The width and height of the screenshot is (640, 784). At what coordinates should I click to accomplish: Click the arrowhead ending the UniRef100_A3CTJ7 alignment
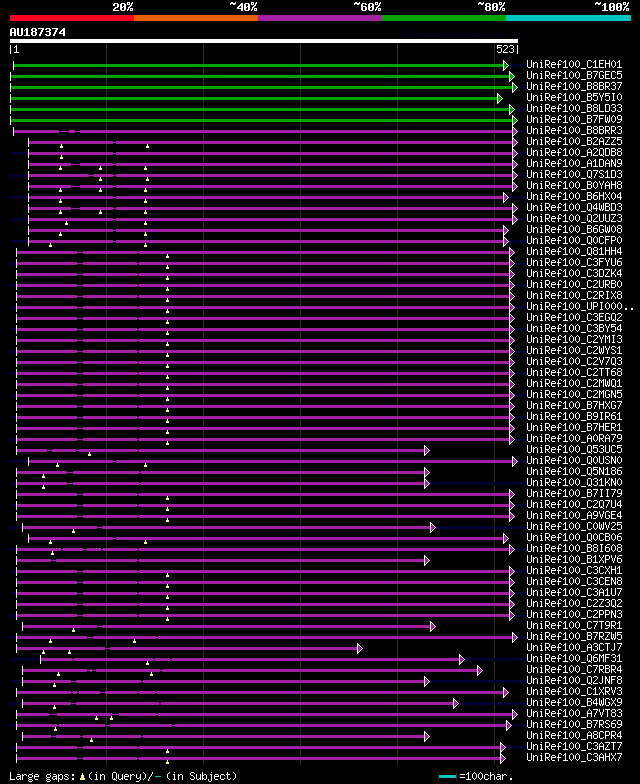coord(360,648)
